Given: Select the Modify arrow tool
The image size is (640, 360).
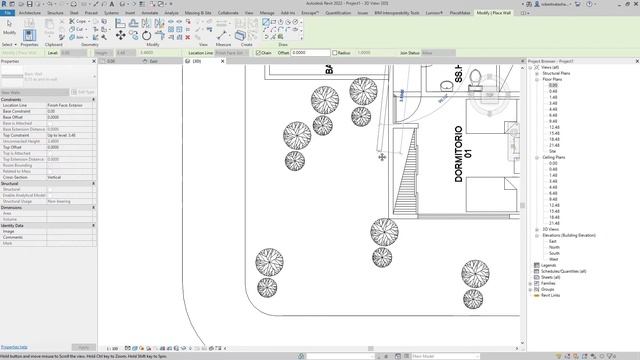Looking at the screenshot, I should pyautogui.click(x=9, y=24).
